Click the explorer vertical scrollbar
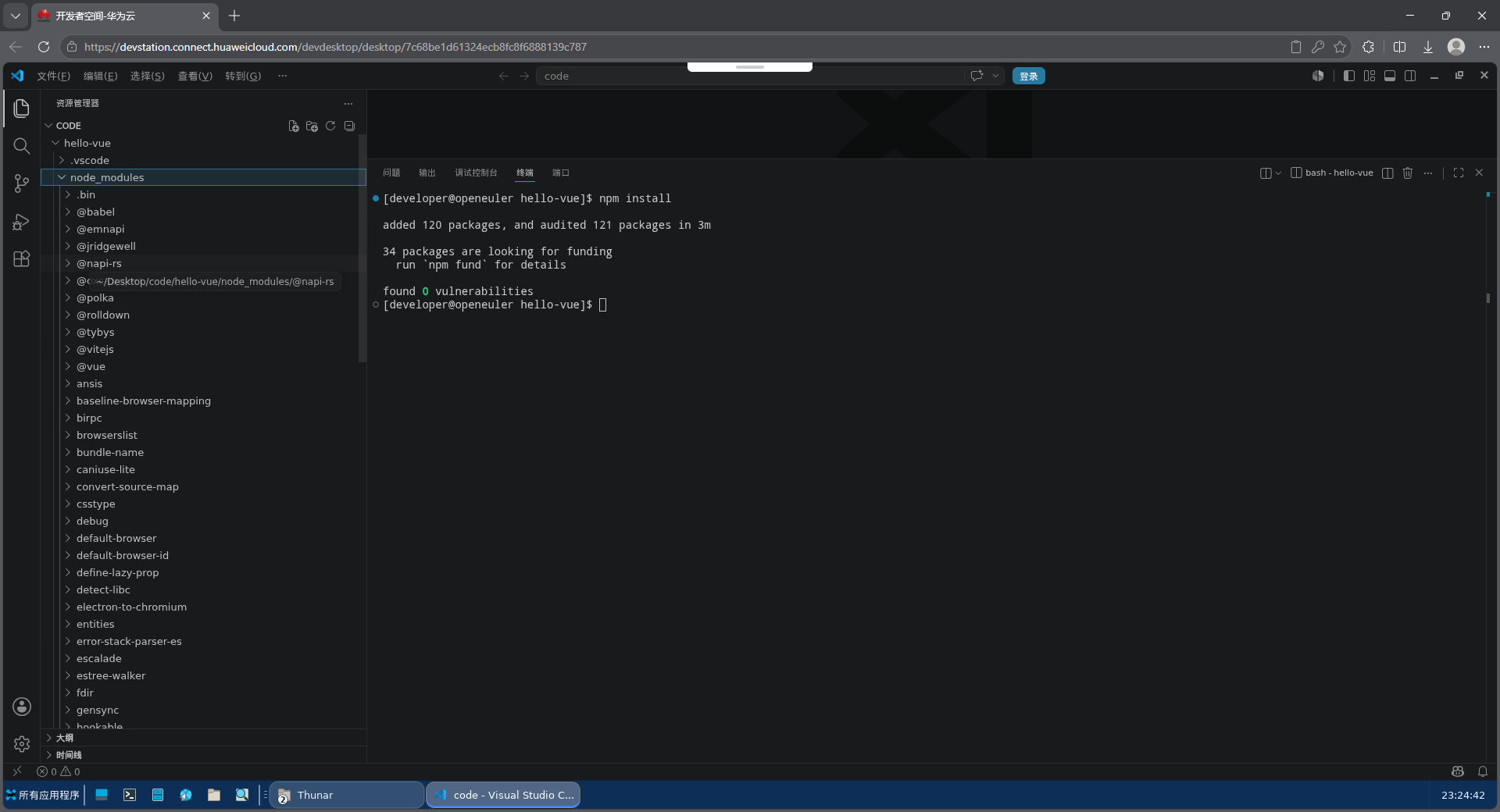 pos(362,250)
